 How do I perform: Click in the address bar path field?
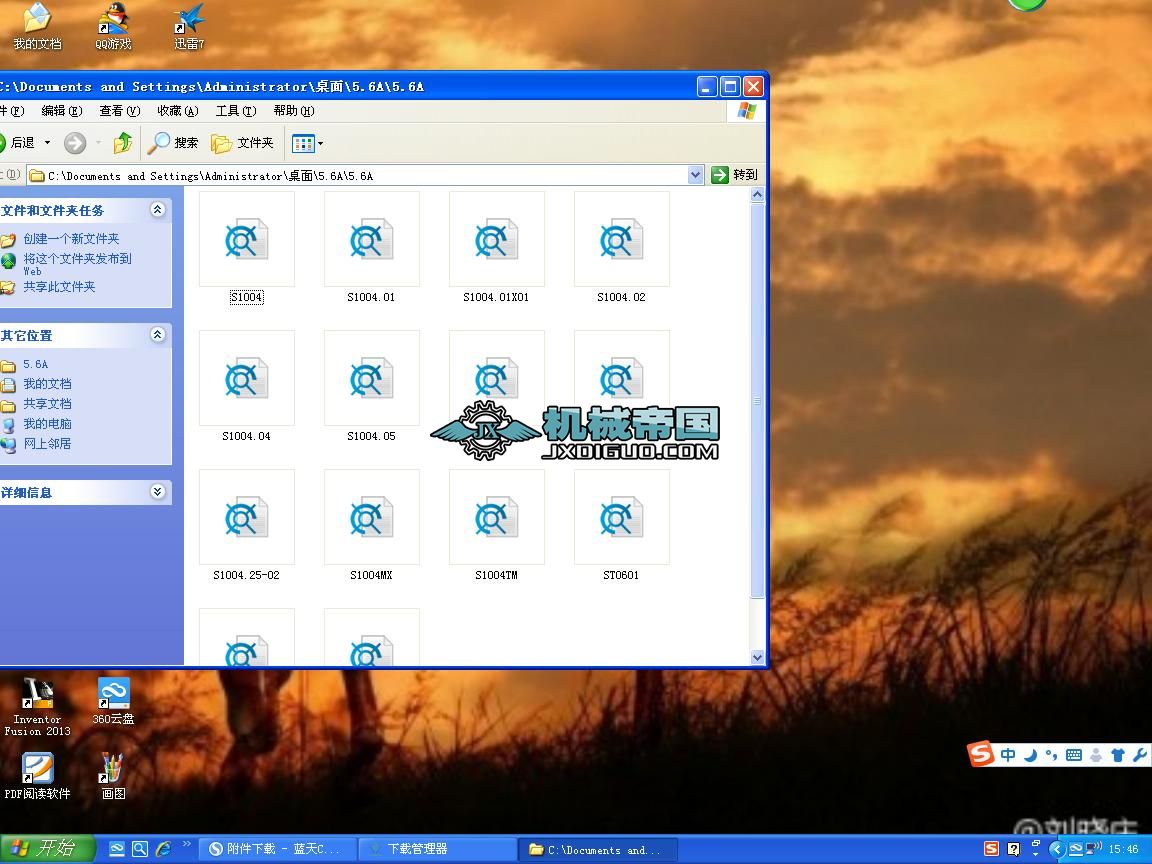point(358,176)
